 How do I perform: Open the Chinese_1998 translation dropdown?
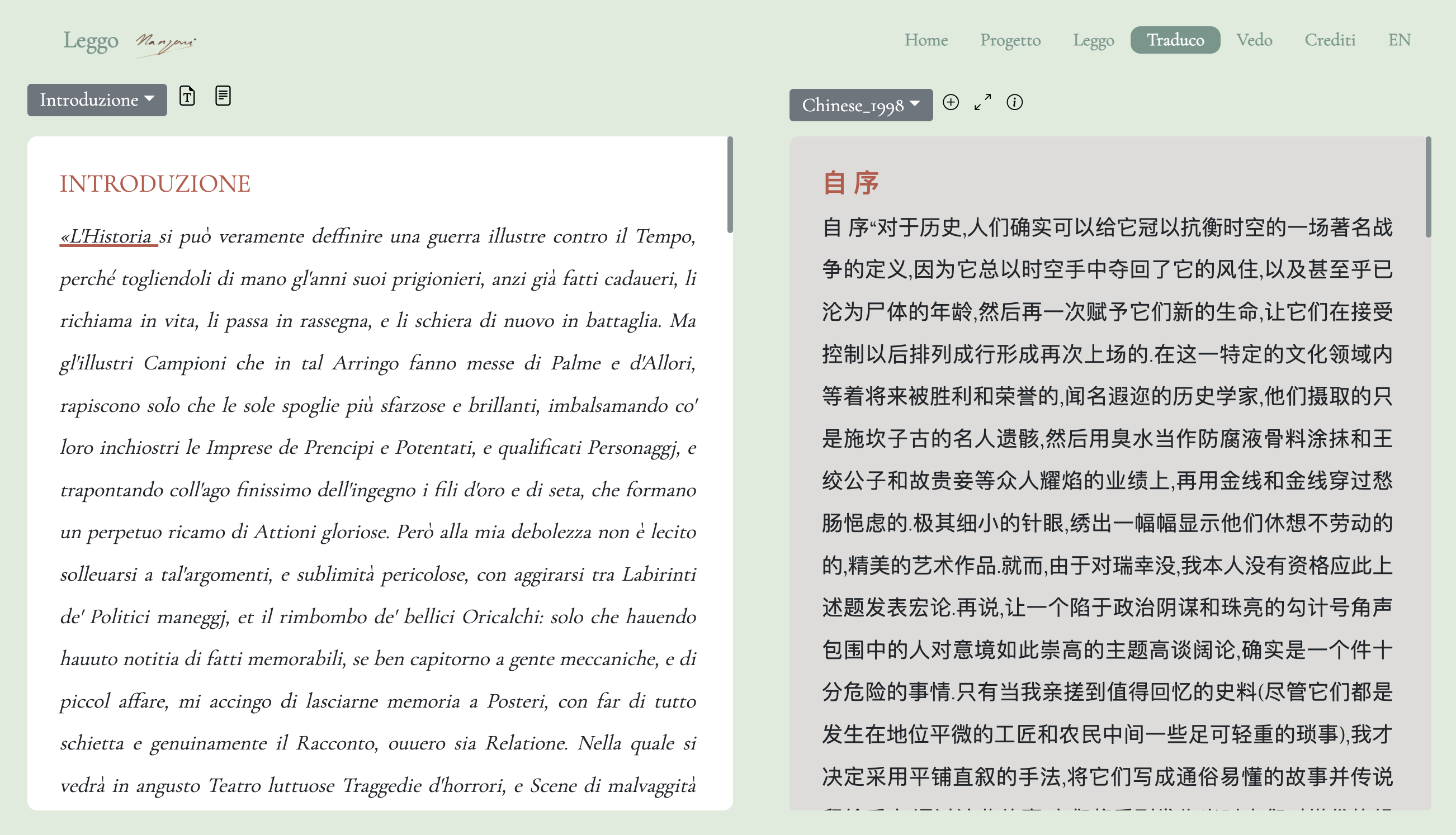point(861,105)
